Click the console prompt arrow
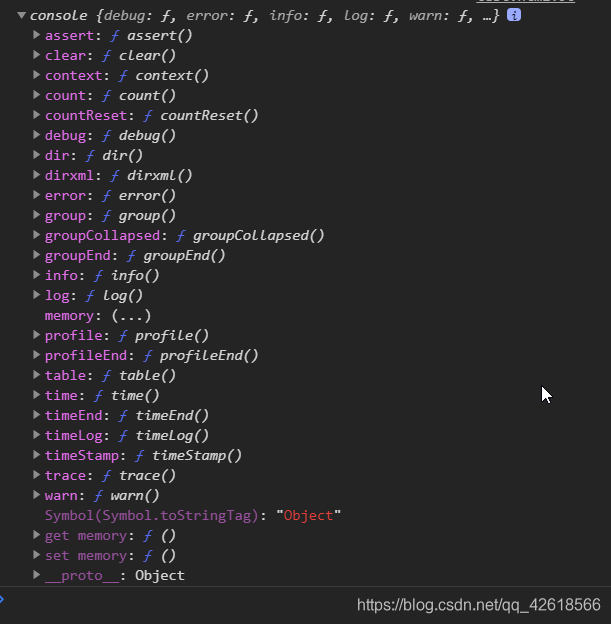The image size is (611, 624). click(2, 599)
